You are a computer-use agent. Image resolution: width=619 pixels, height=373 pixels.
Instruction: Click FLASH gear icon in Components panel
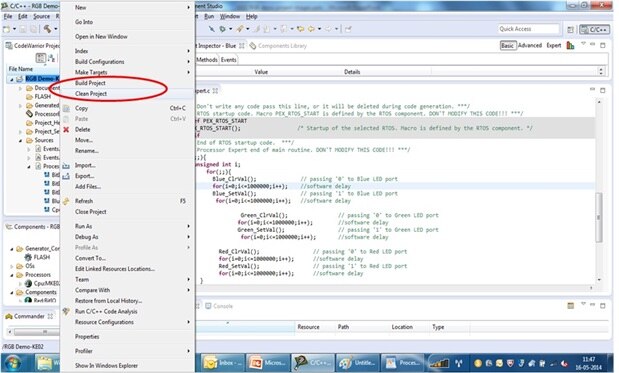(x=28, y=257)
